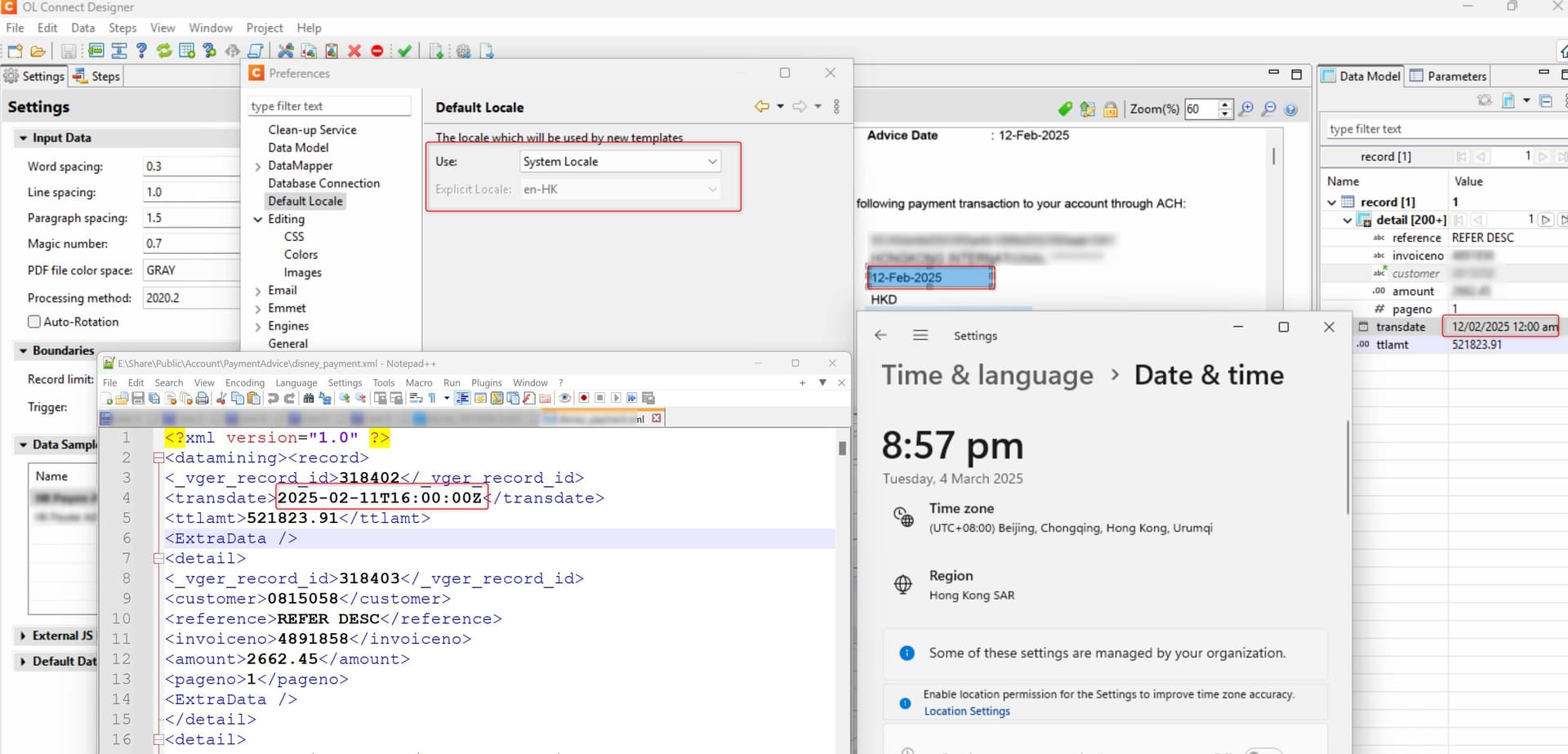Collapse the record [1] row in Data Model
The image size is (1568, 754).
tap(1332, 202)
